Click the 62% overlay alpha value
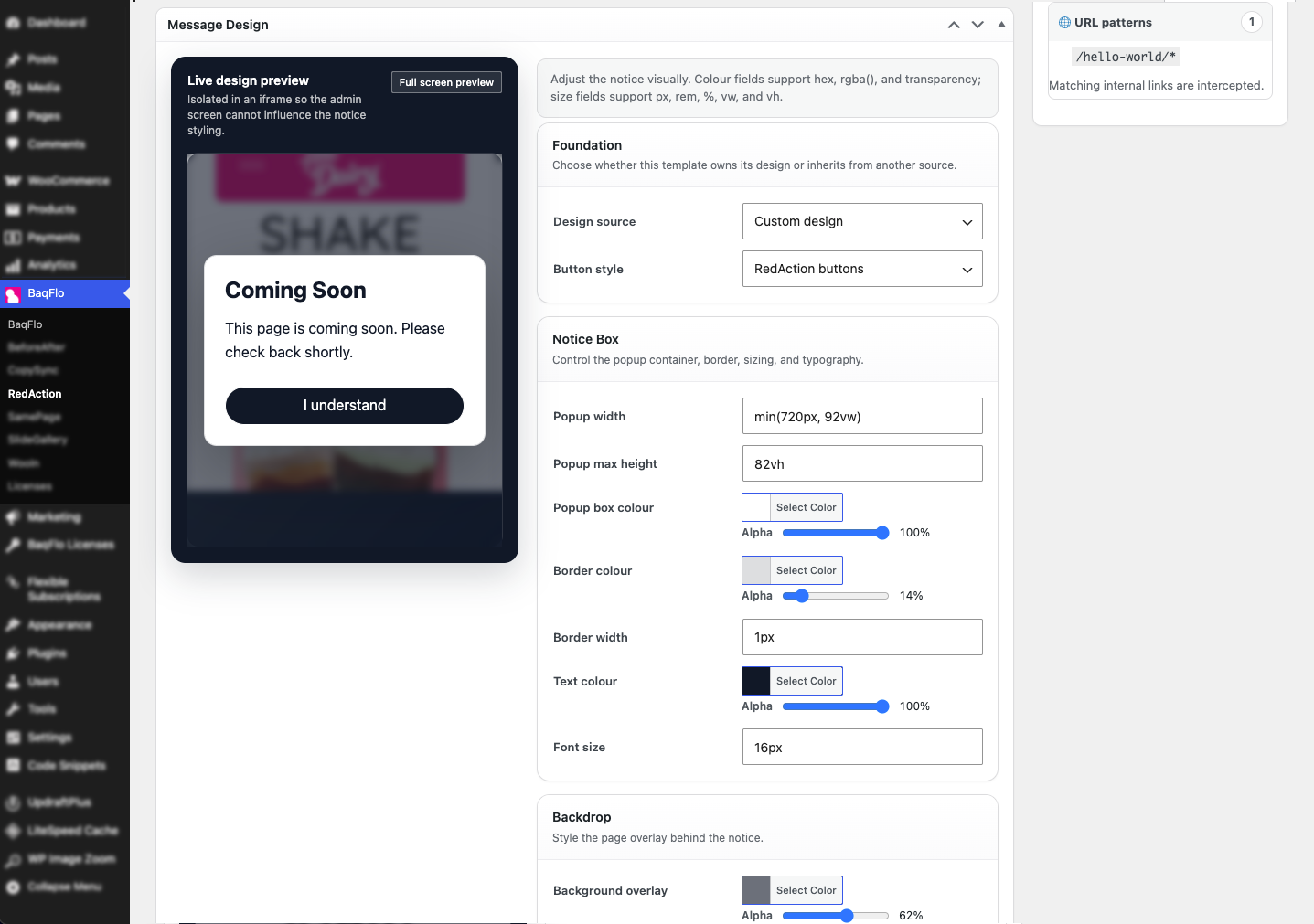 click(911, 916)
